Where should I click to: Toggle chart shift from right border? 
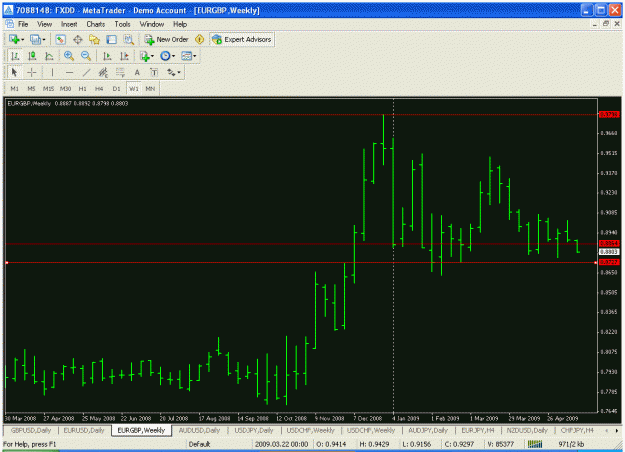(124, 56)
